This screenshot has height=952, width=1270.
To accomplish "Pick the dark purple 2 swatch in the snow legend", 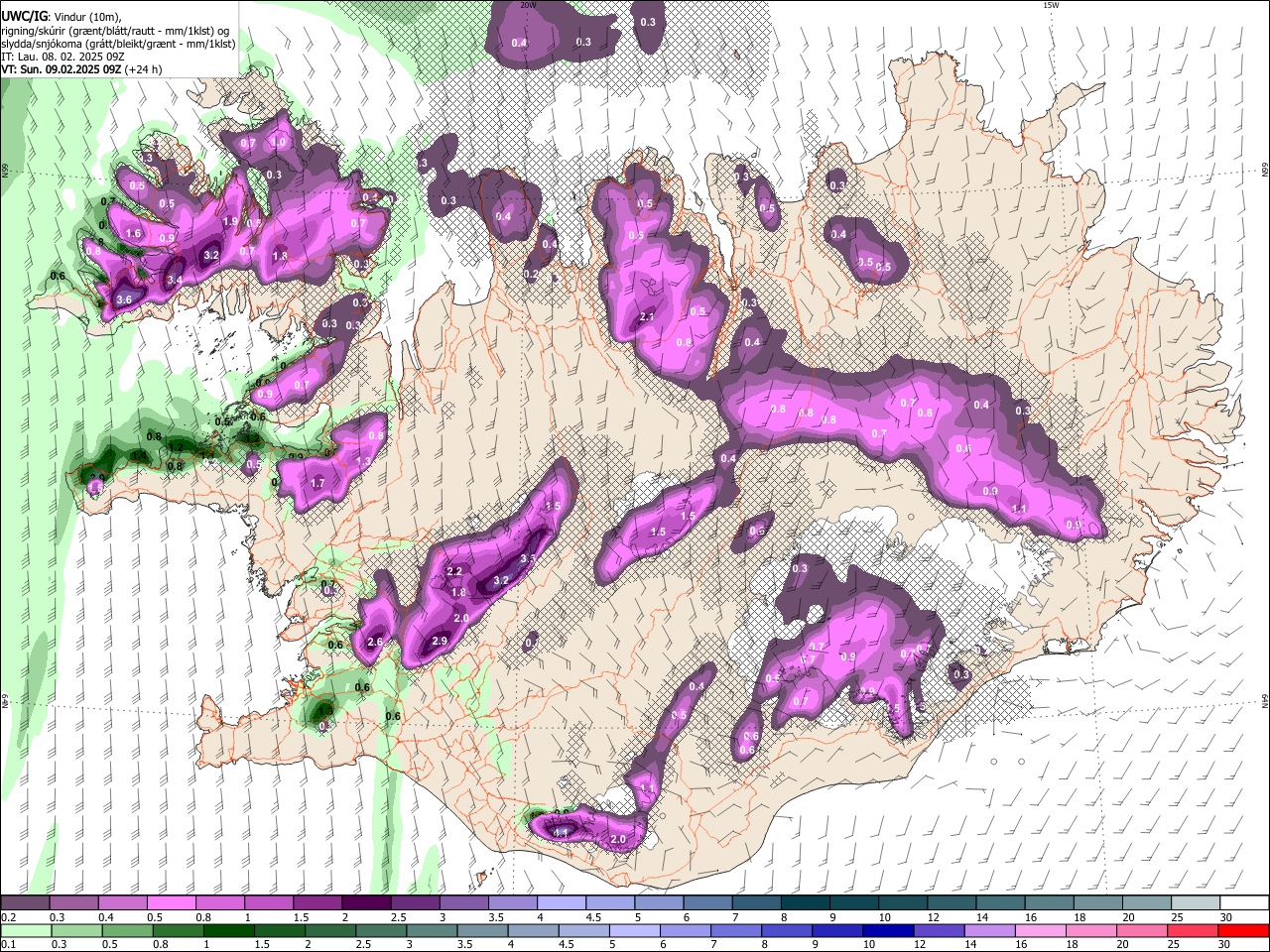I will click(366, 902).
